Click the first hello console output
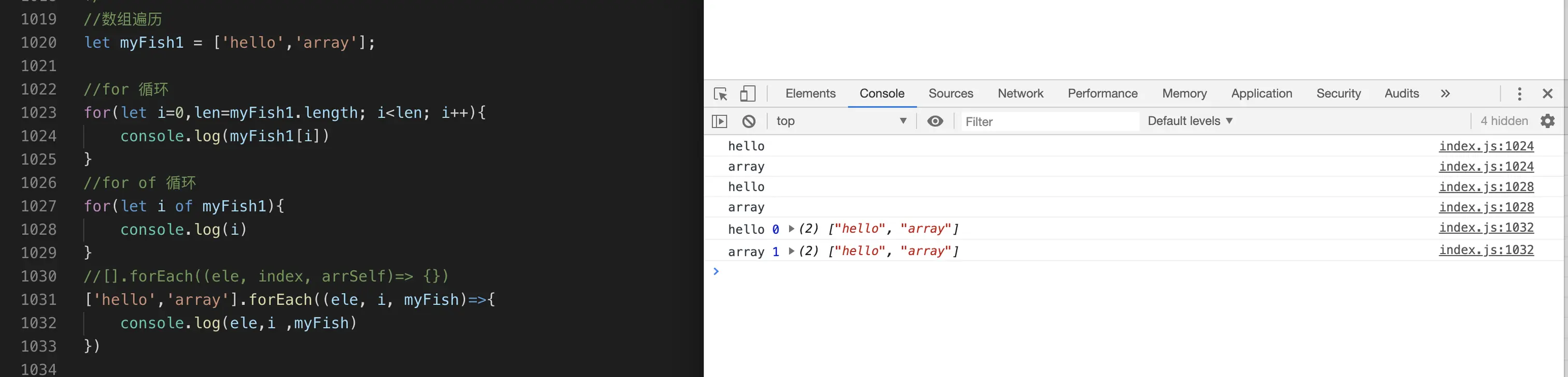This screenshot has height=377, width=1568. coord(746,146)
